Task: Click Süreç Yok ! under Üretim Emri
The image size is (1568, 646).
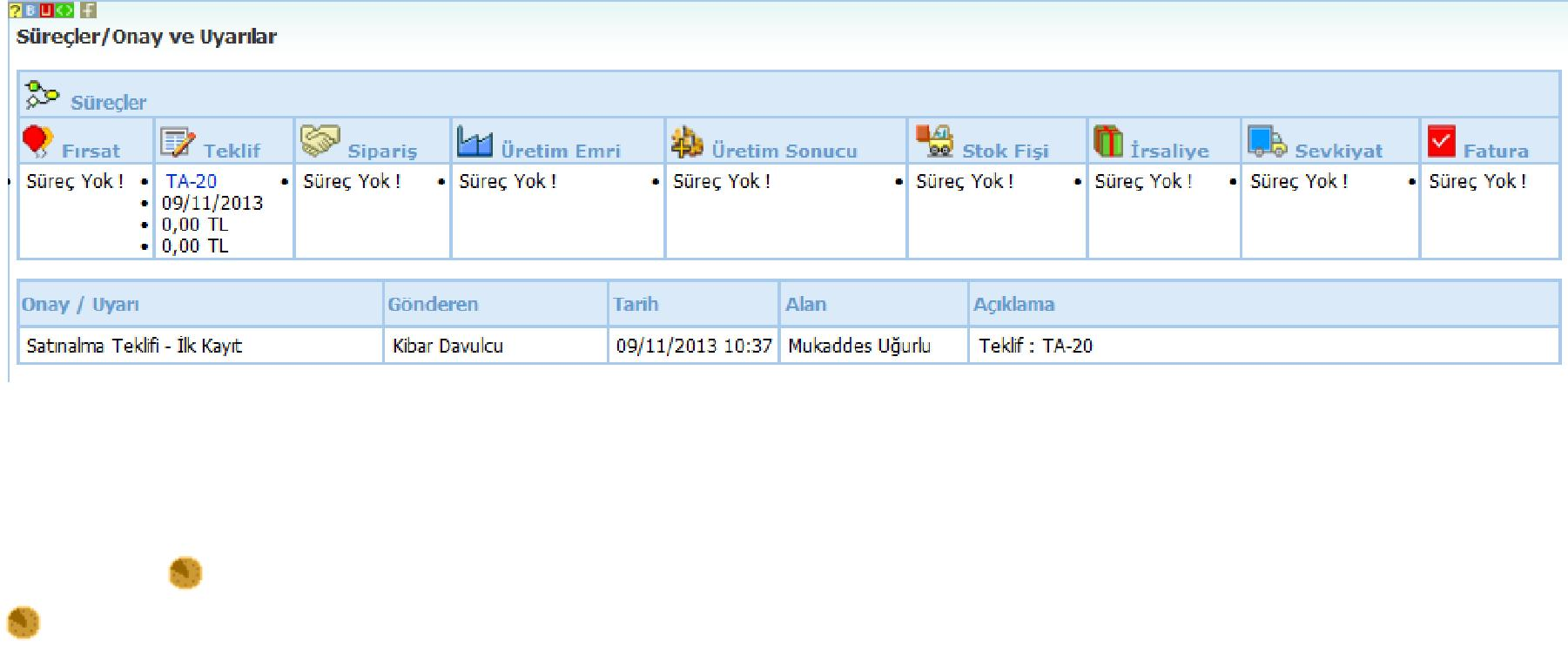Action: coord(508,181)
